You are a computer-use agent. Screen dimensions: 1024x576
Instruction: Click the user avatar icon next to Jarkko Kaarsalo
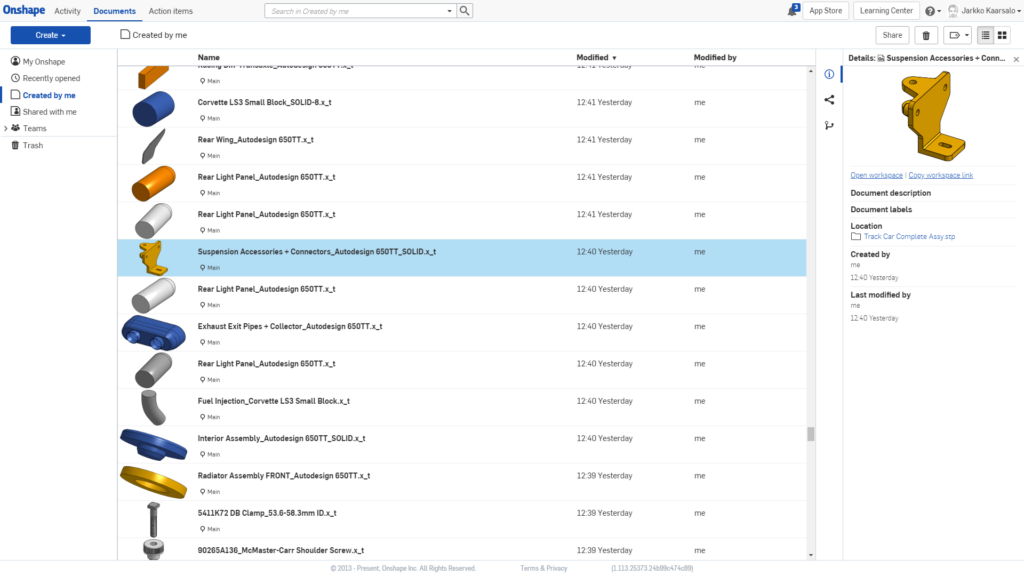coord(953,10)
